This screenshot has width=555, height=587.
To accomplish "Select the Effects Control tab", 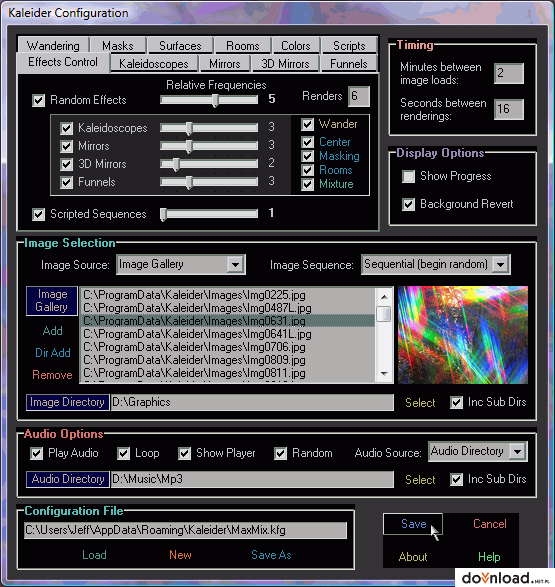I will pyautogui.click(x=63, y=62).
